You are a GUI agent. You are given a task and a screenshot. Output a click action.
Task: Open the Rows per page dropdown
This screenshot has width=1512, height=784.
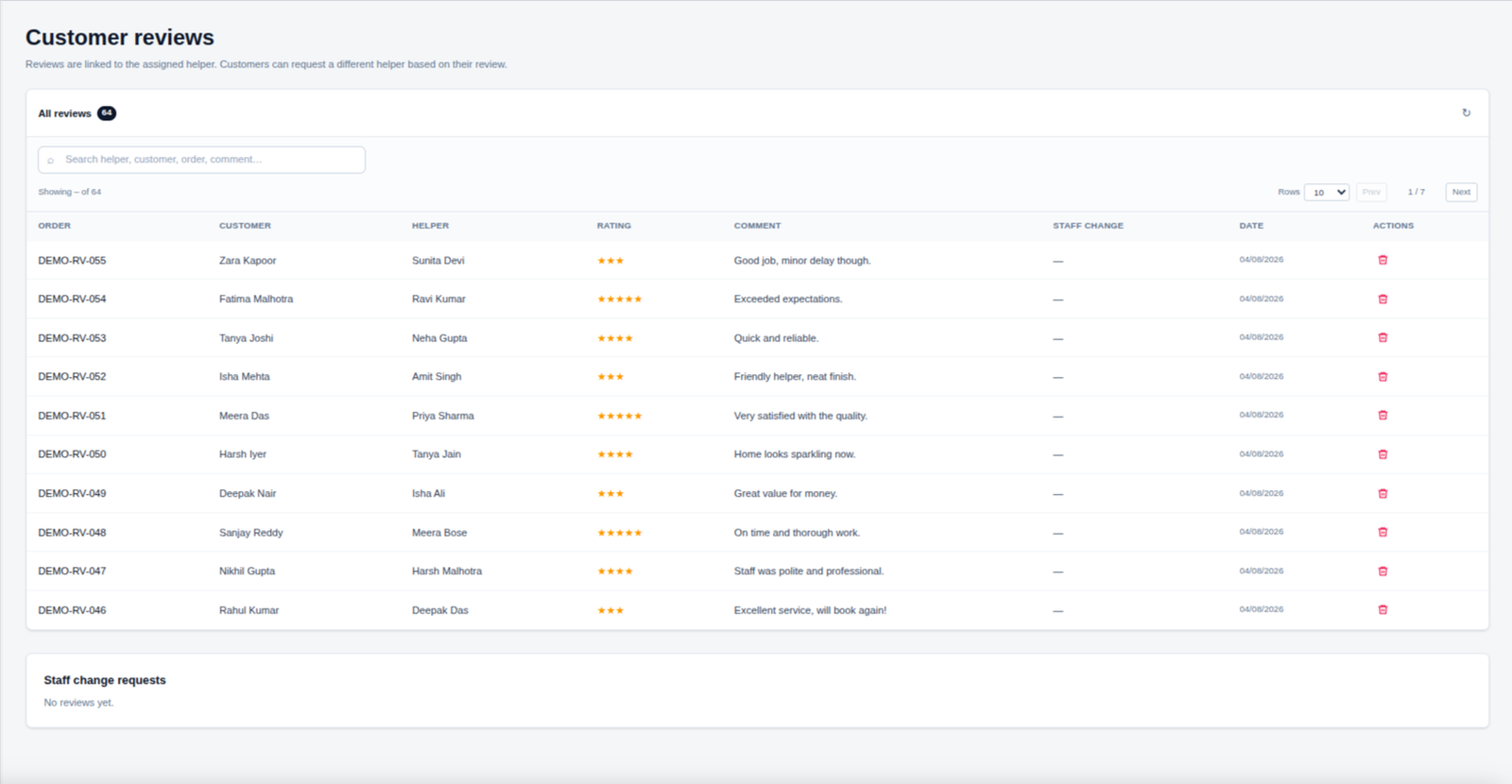[x=1327, y=192]
